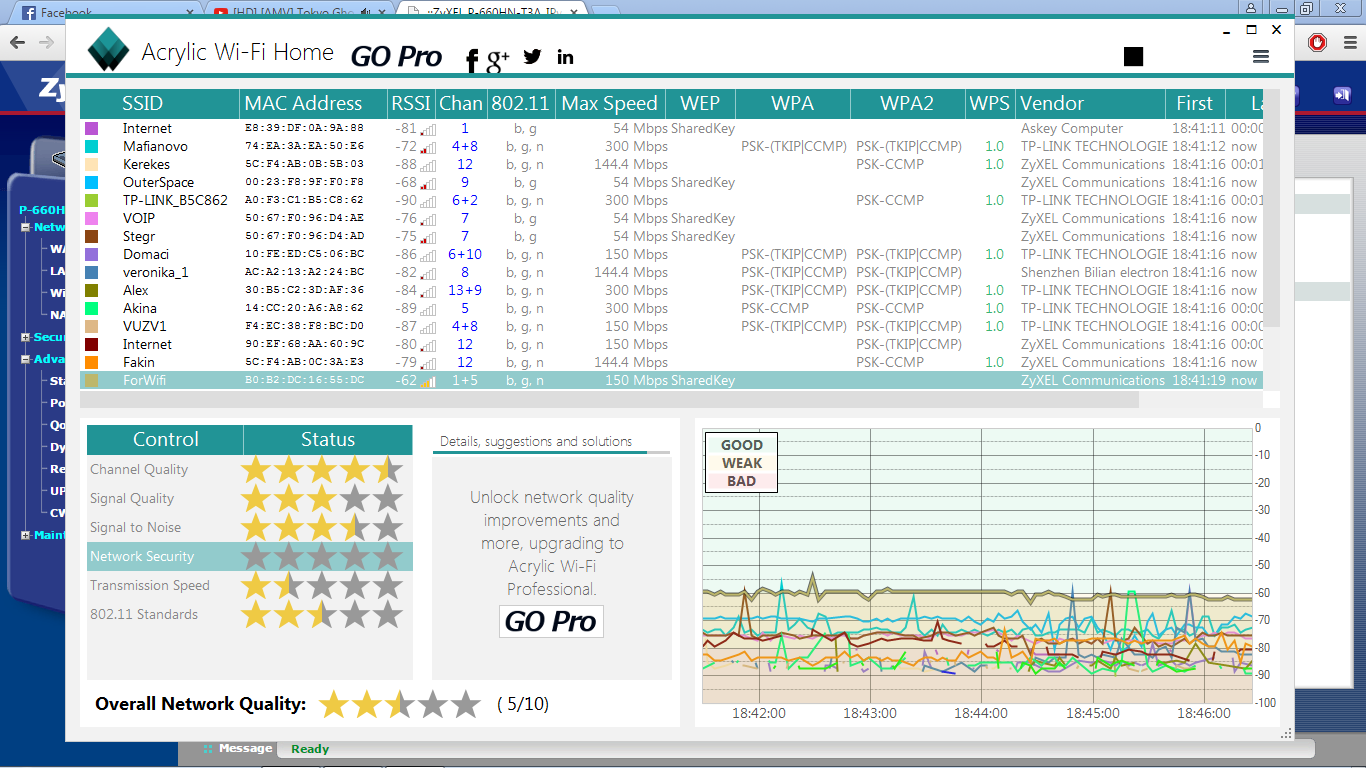Click the Facebook icon in the header
The image size is (1366, 768).
[472, 61]
